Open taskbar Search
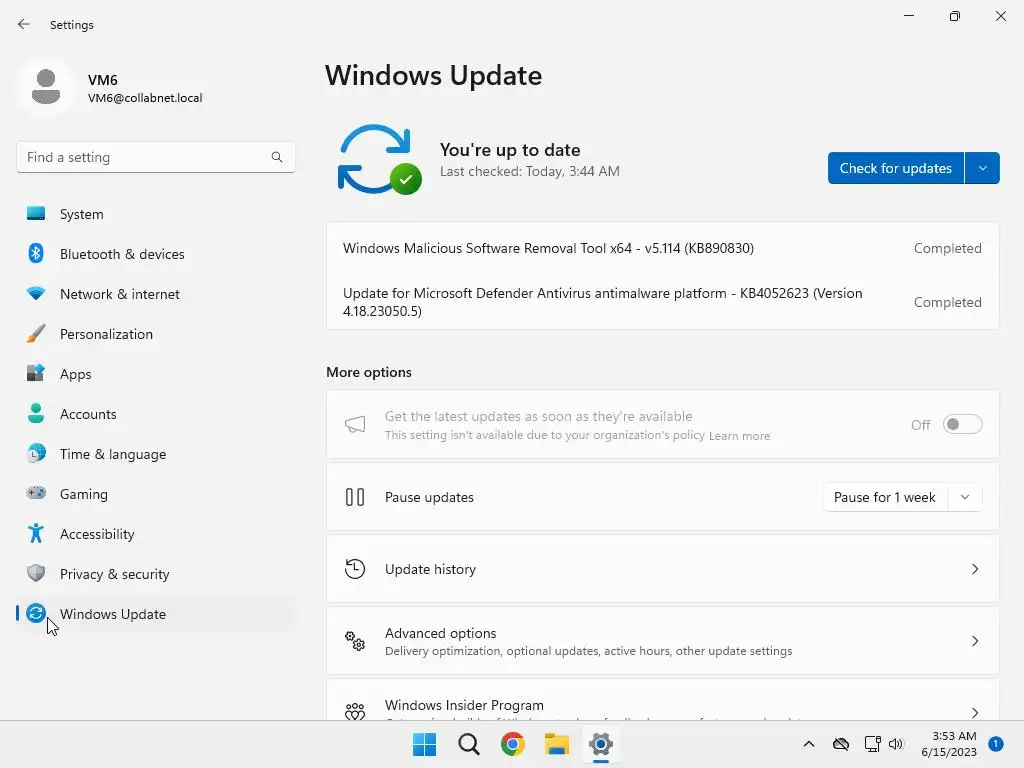The image size is (1024, 768). tap(469, 744)
